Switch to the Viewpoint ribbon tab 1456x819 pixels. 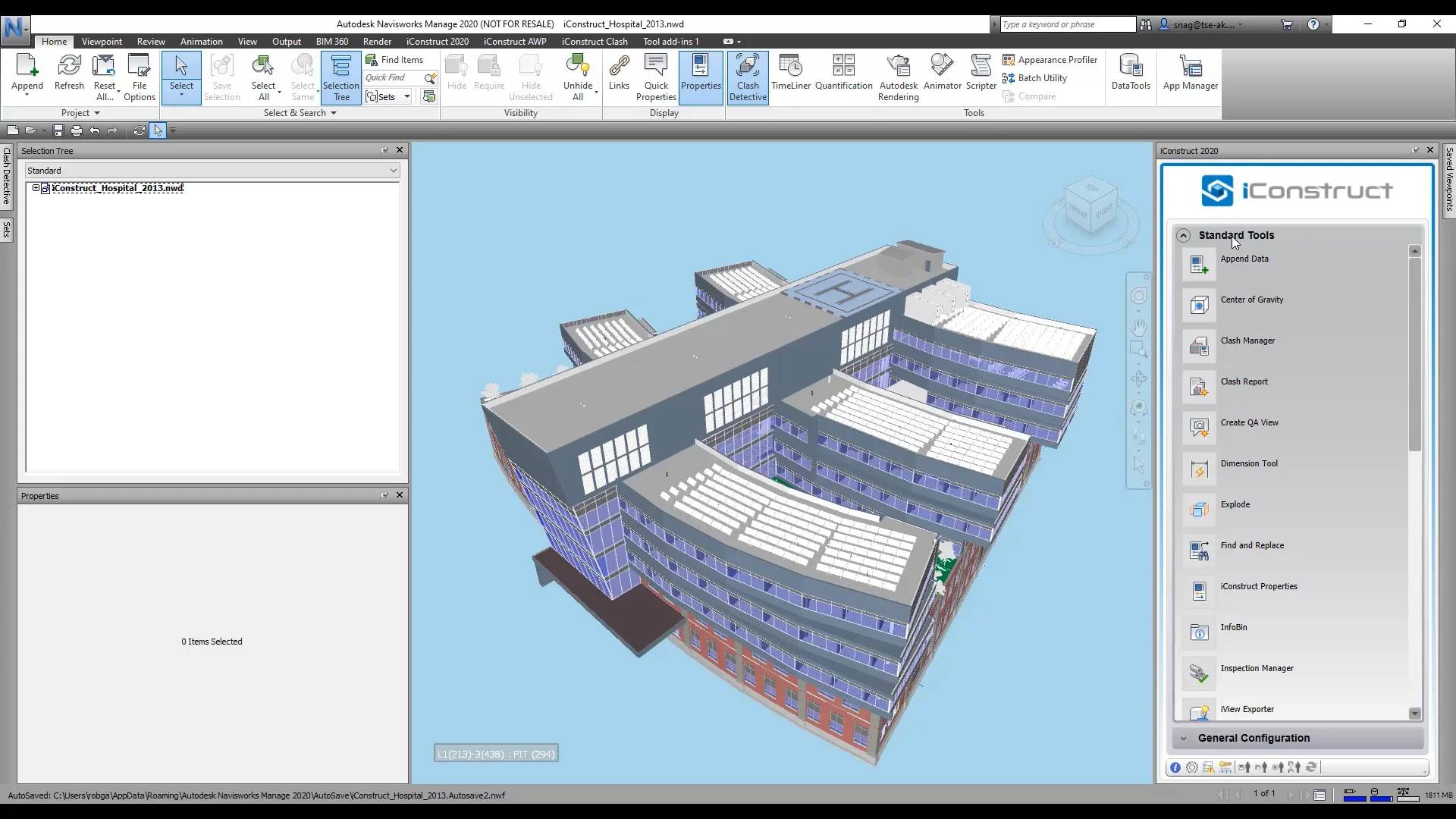102,42
